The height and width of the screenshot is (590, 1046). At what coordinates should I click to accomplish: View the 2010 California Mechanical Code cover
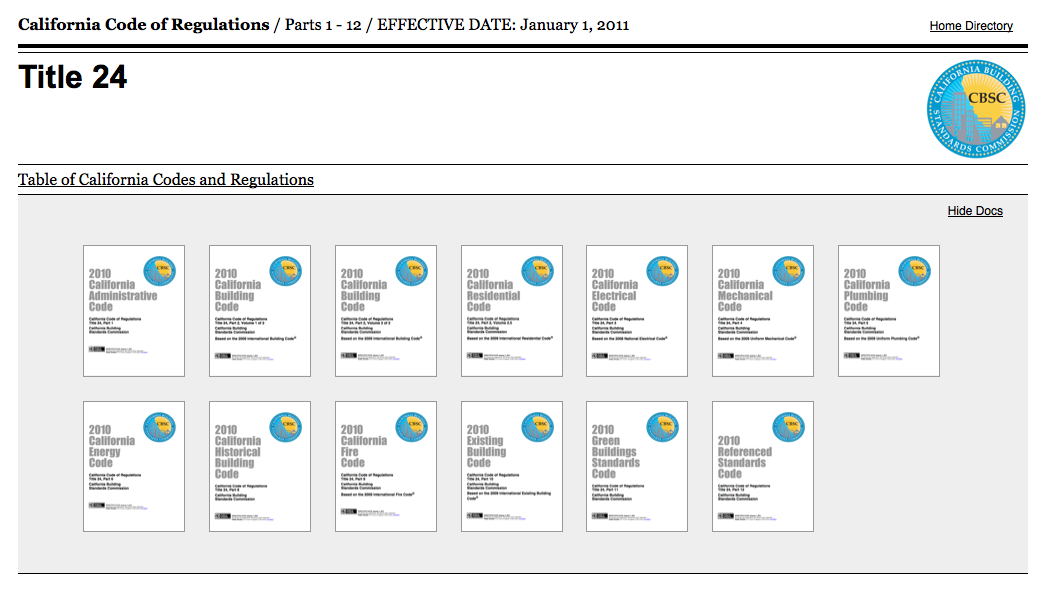pos(763,311)
